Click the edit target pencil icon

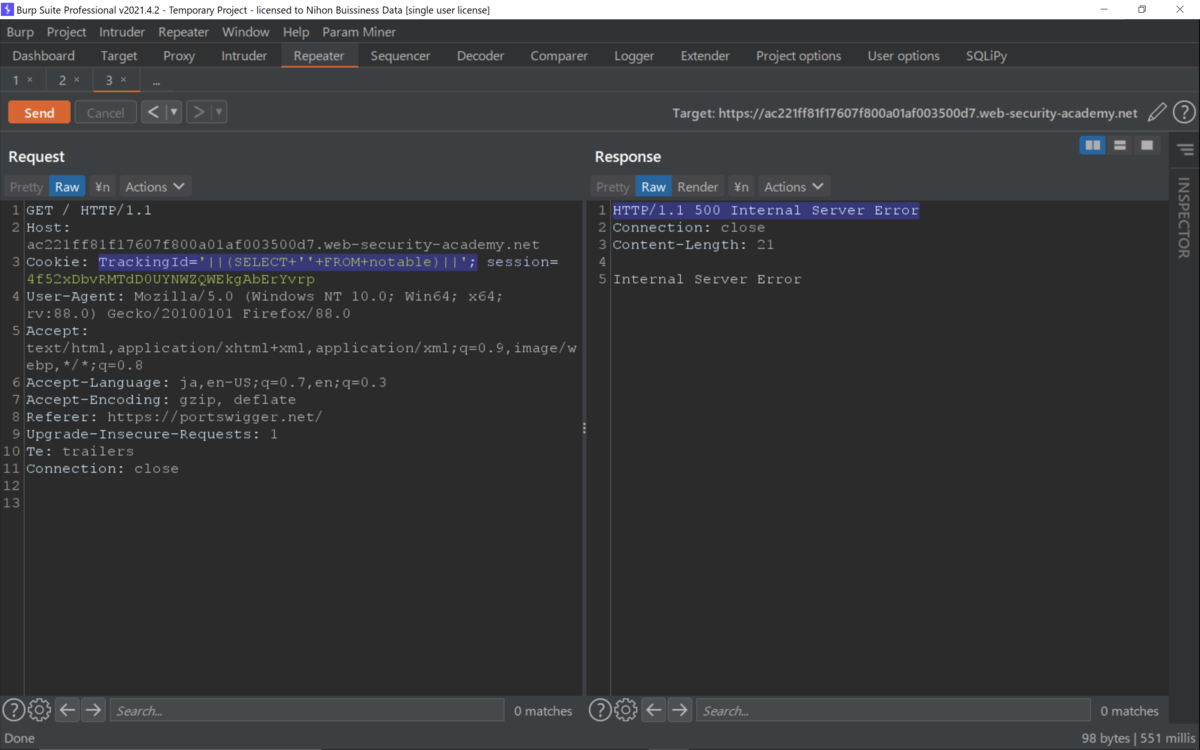[1157, 113]
